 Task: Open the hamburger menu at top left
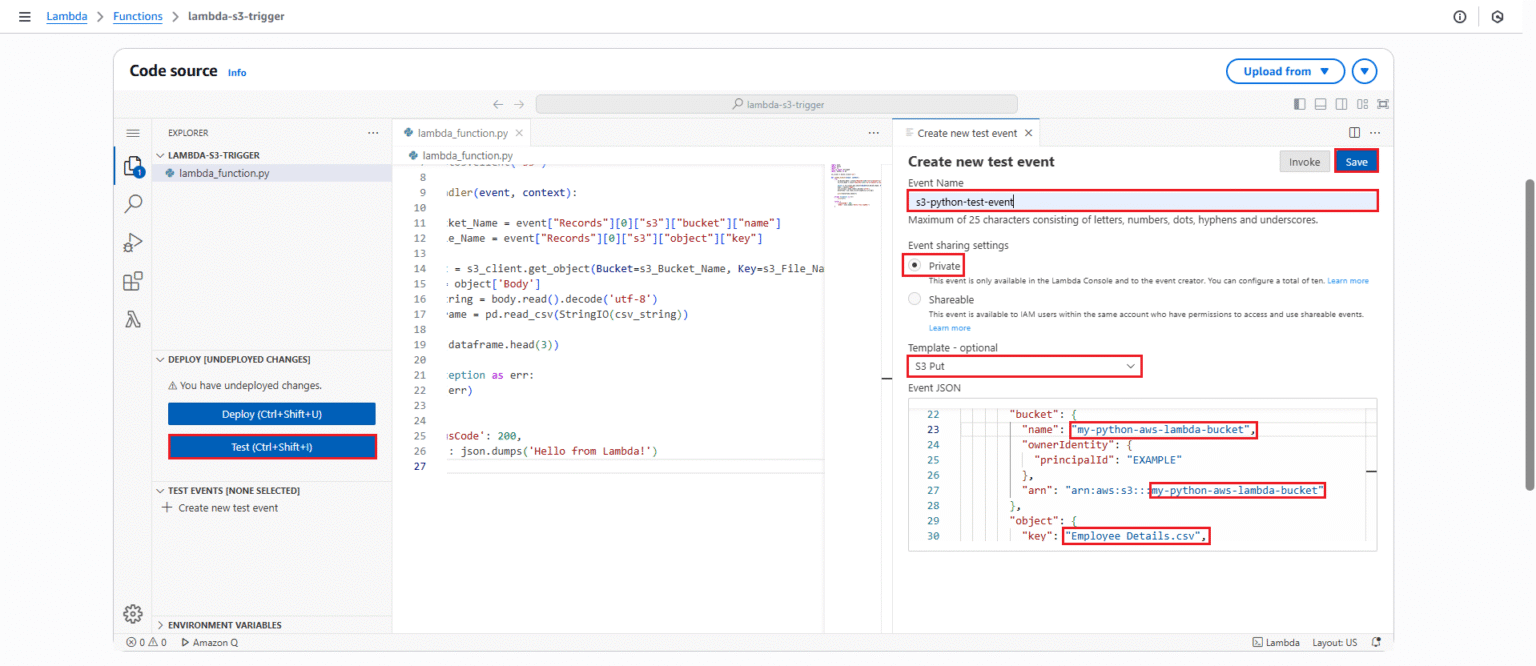(25, 16)
